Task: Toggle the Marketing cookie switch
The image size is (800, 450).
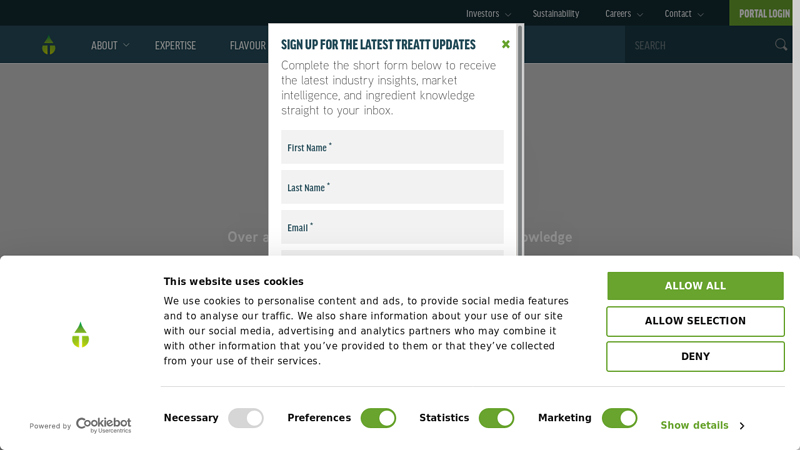Action: [619, 418]
